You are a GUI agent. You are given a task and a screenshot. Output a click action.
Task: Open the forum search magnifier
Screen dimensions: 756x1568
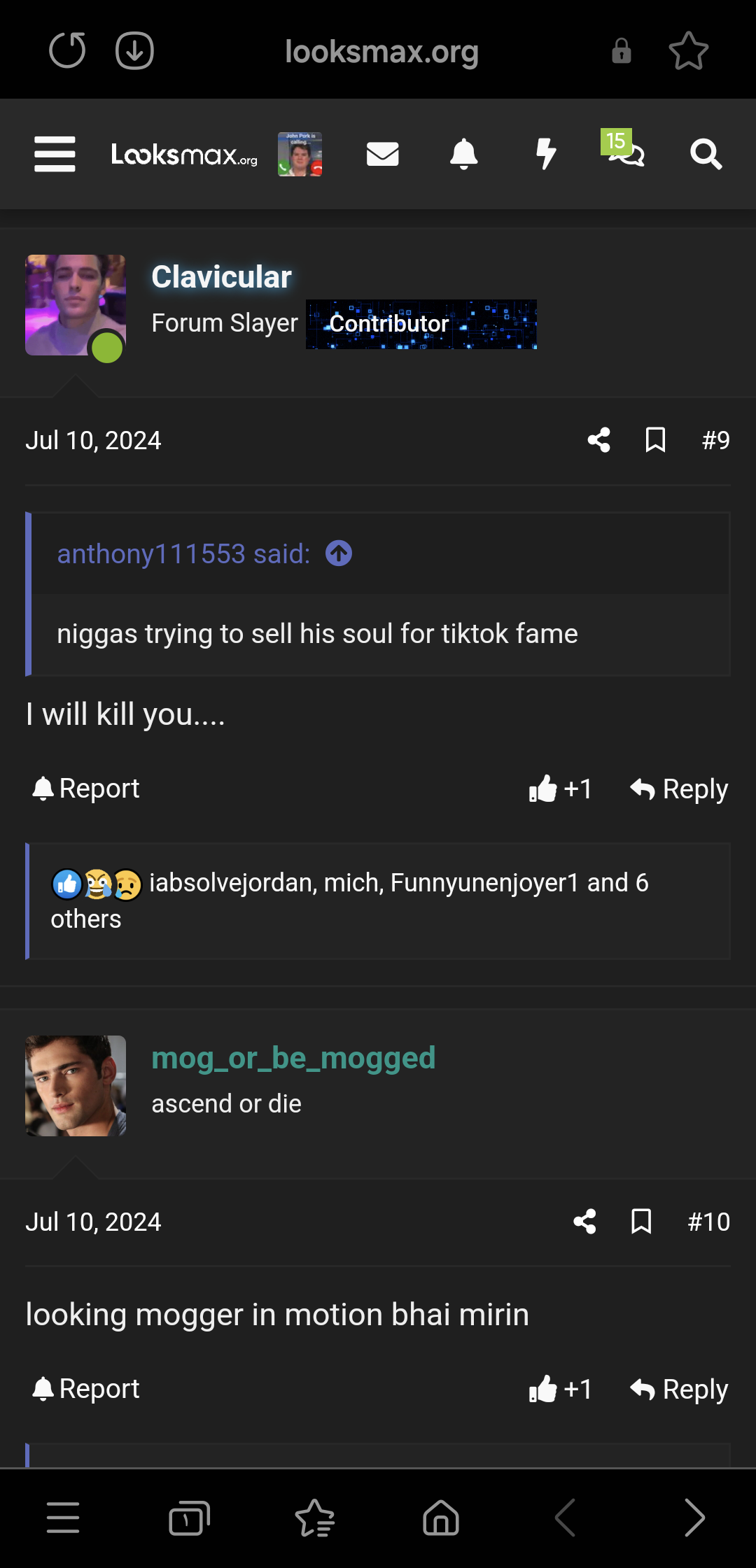click(x=706, y=154)
